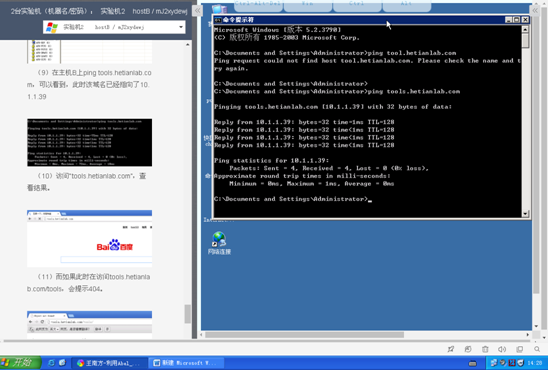Click step (10) 访问 tools.hetianlab.com text
Screen dimensions: 548x370
click(x=87, y=182)
